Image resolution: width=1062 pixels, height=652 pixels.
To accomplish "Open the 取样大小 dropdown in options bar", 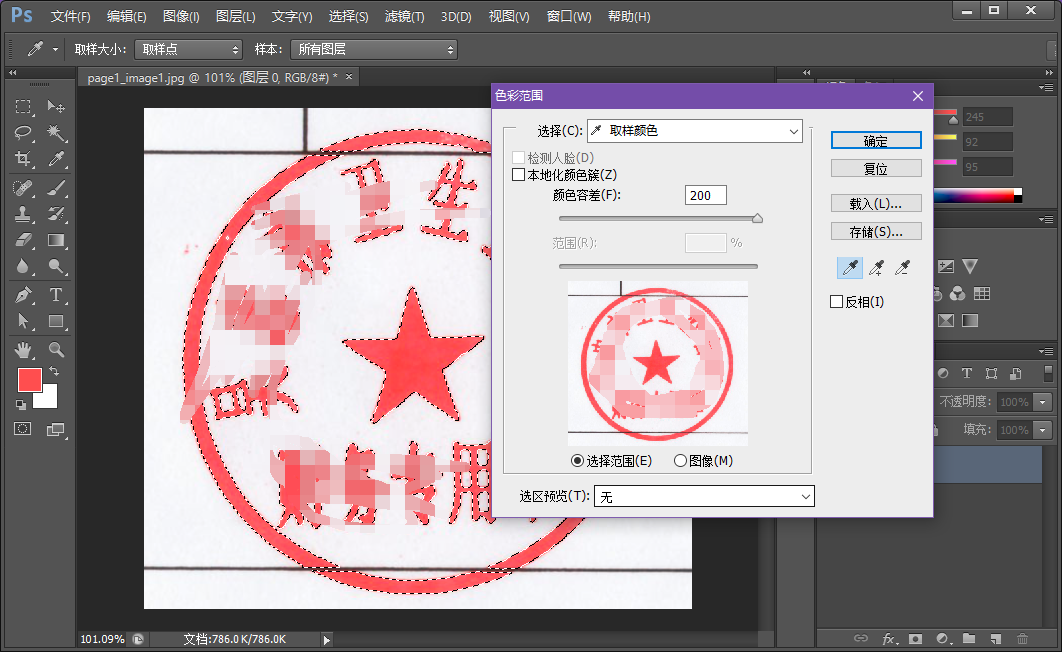I will [x=188, y=49].
